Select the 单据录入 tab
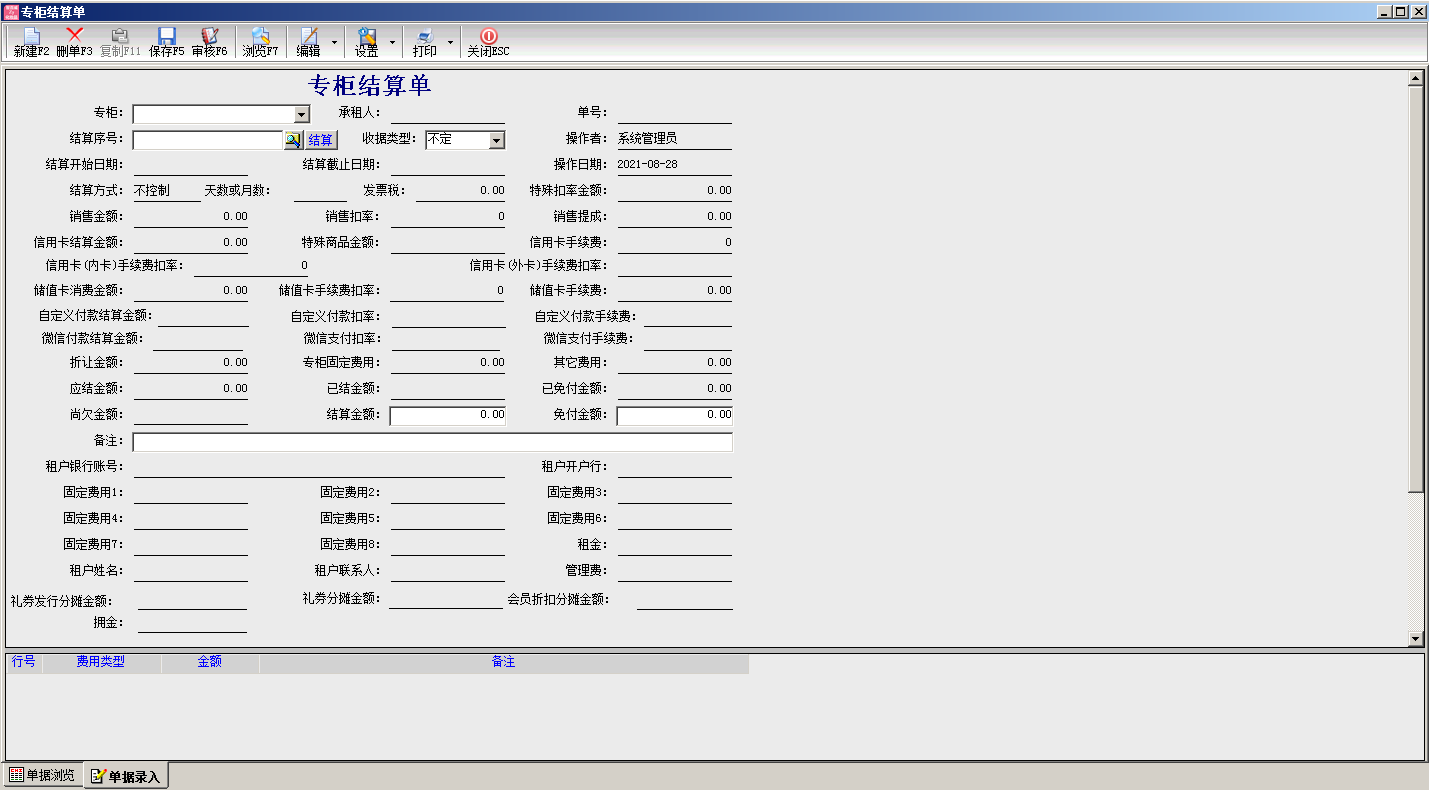Screen dimensions: 1429x790 click(x=126, y=777)
